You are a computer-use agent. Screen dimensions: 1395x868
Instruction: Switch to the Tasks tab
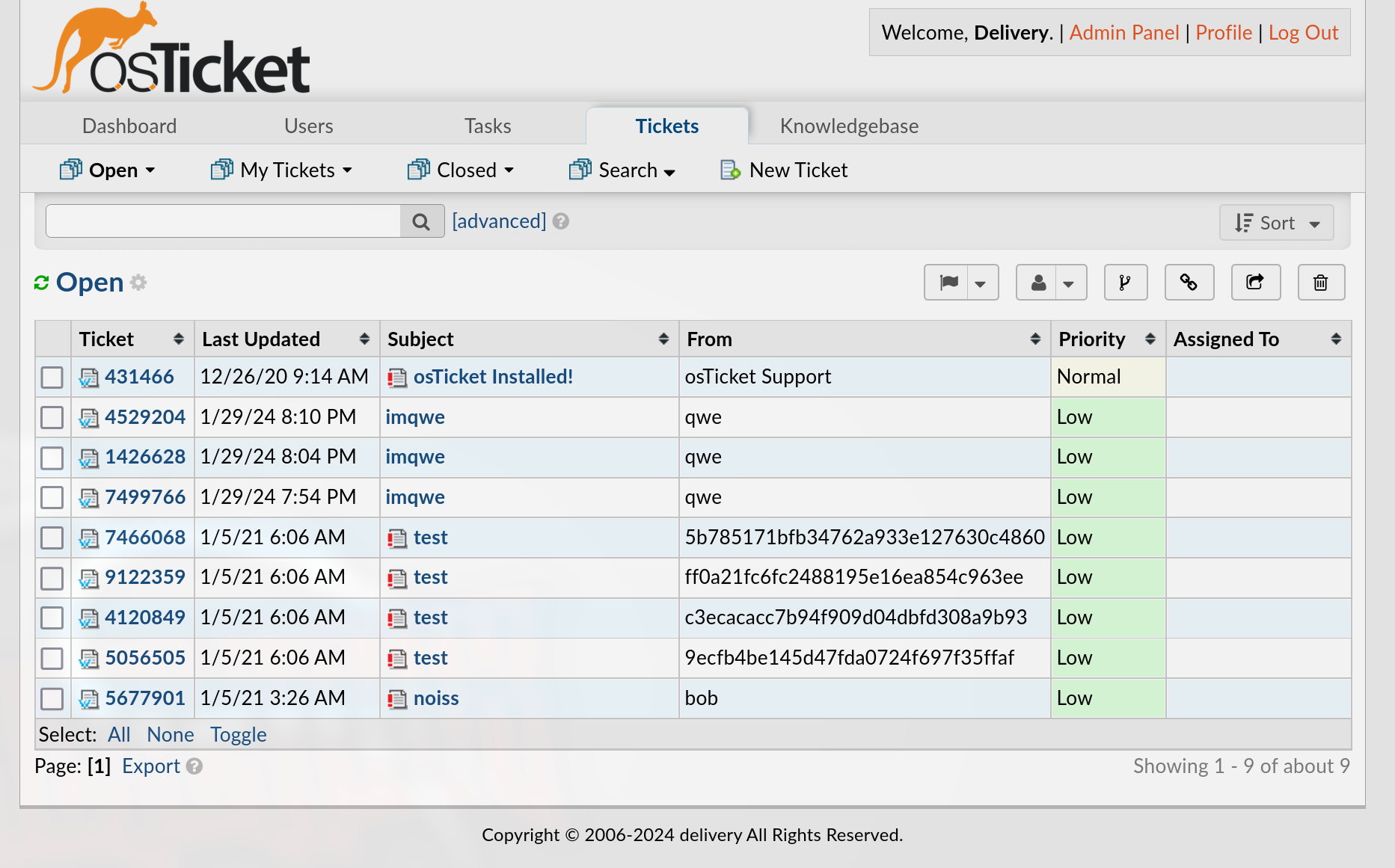click(x=488, y=126)
